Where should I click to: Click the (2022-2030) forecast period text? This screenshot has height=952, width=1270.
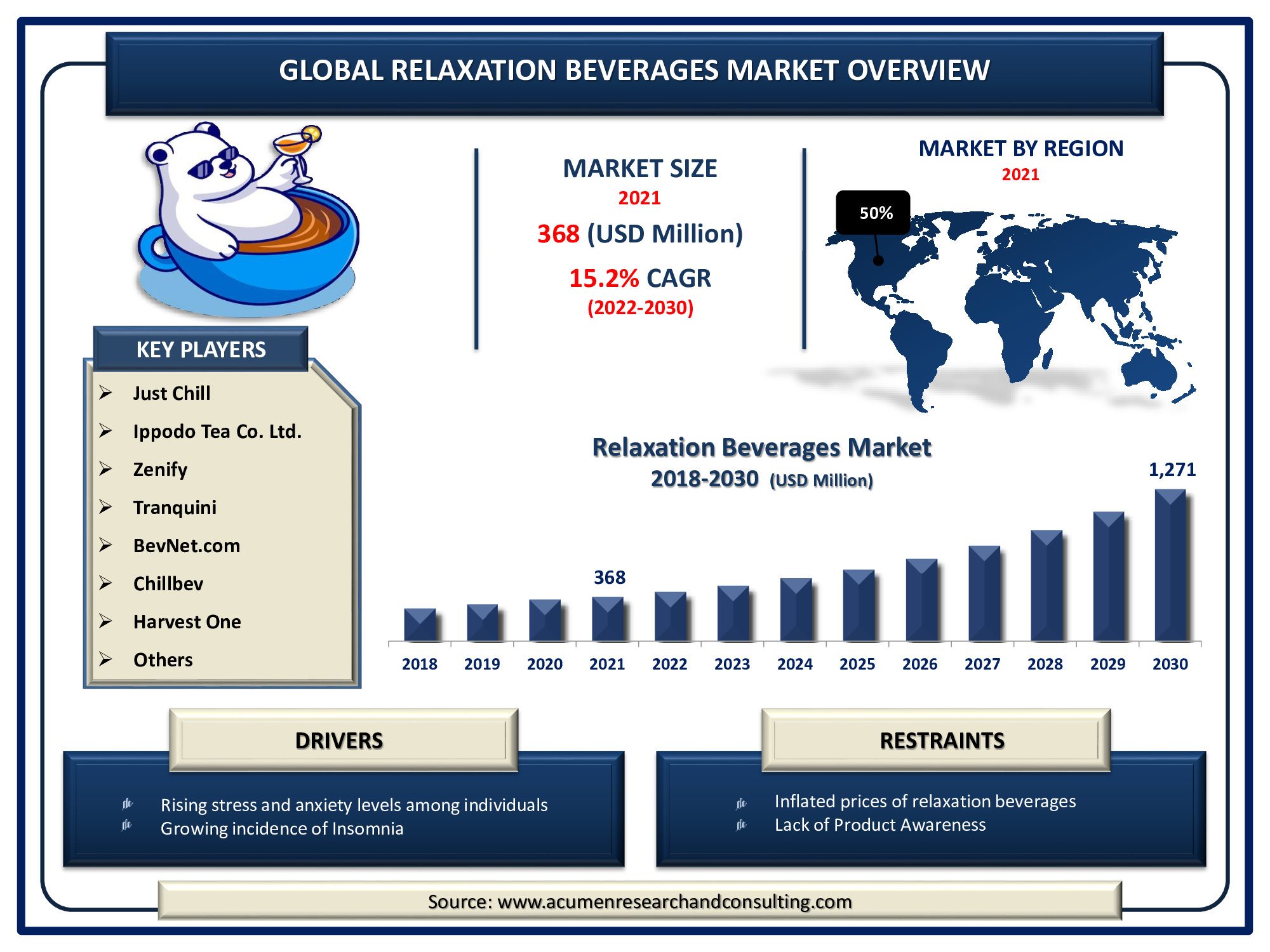coord(640,308)
